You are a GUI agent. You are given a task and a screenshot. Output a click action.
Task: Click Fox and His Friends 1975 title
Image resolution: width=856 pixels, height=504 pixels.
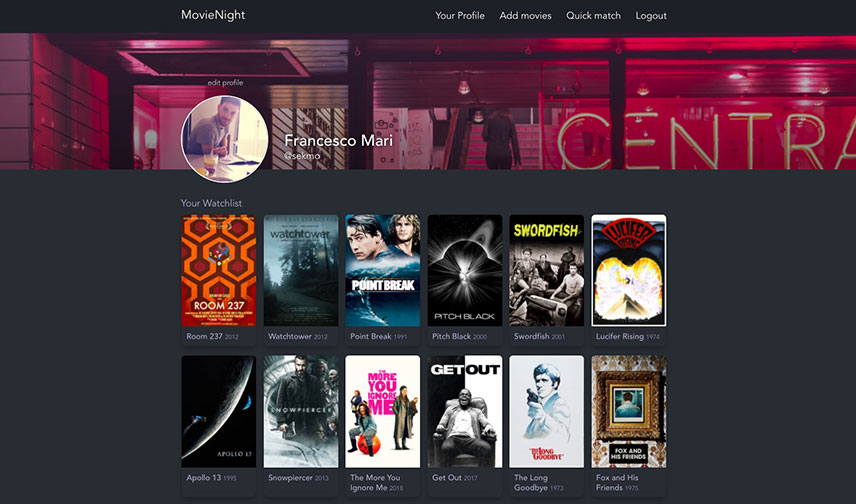[617, 482]
